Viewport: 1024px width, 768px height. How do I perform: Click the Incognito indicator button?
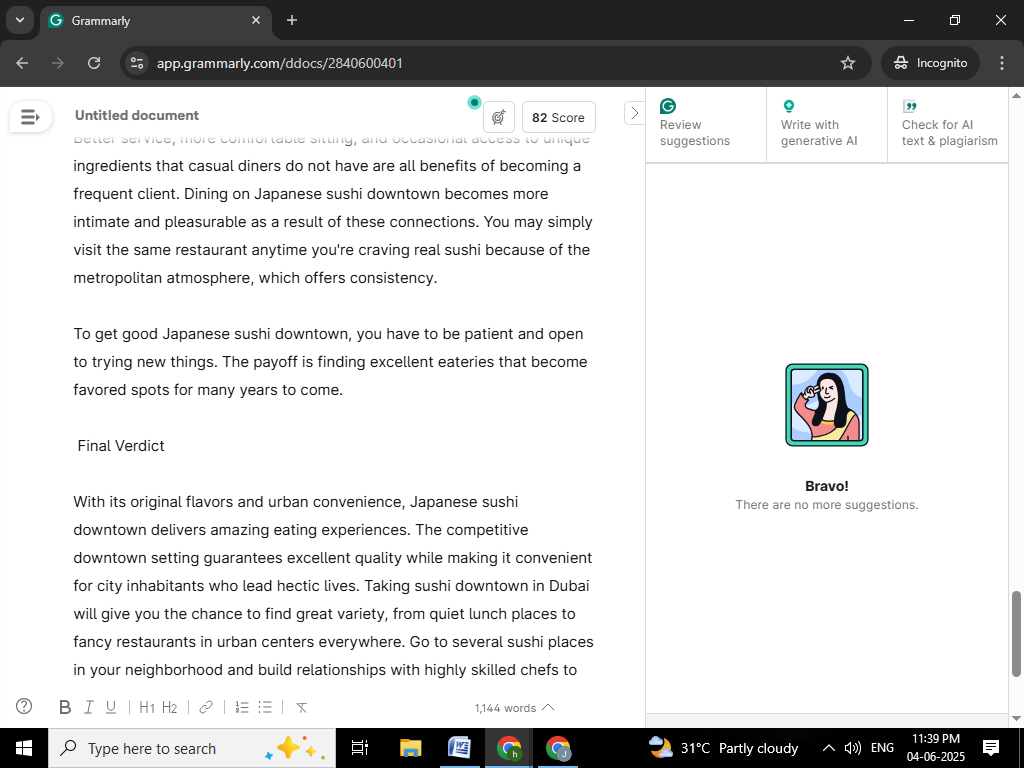pos(930,63)
